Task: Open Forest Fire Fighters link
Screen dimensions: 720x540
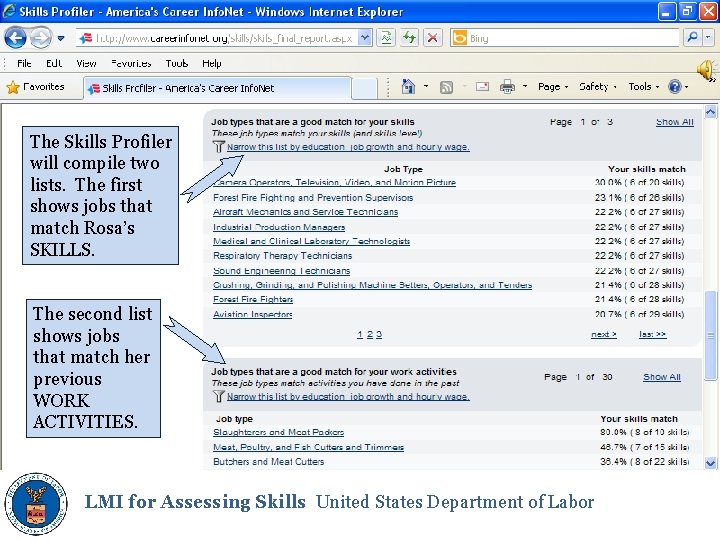Action: (x=253, y=299)
